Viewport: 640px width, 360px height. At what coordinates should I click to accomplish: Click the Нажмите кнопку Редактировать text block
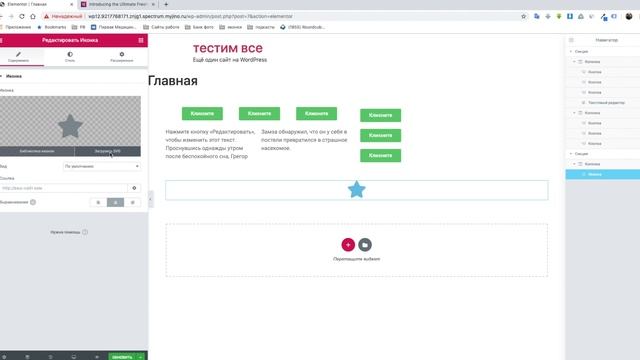point(210,144)
